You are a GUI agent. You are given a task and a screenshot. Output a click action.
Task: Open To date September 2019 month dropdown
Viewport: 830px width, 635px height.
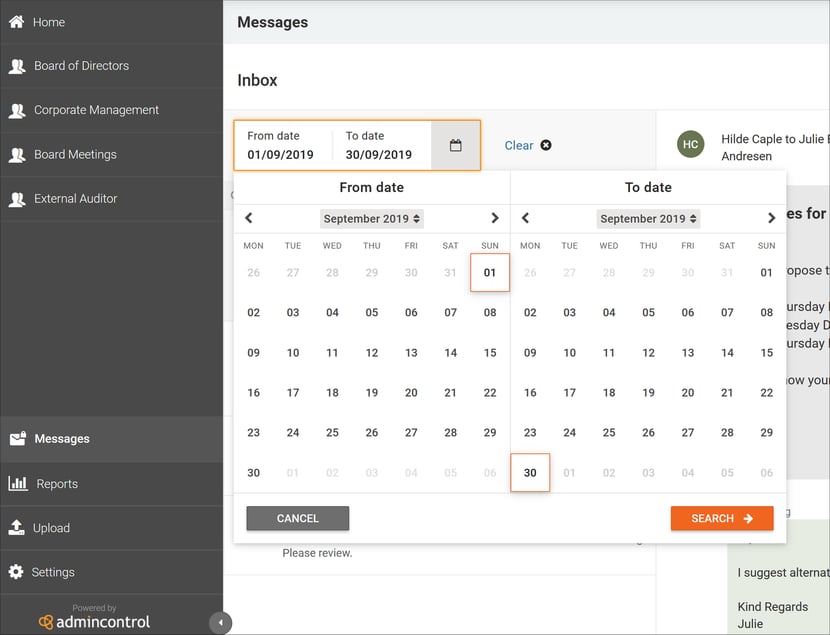[x=648, y=219]
